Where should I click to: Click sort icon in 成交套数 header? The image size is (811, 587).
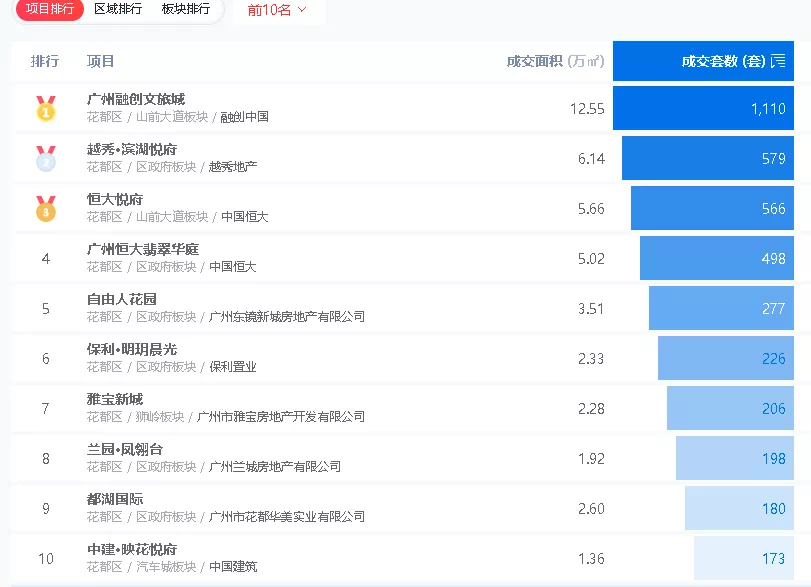coord(779,61)
